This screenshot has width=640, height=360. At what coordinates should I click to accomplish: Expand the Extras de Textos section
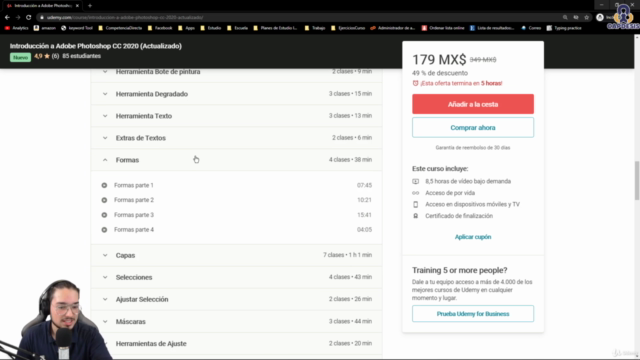tap(236, 138)
